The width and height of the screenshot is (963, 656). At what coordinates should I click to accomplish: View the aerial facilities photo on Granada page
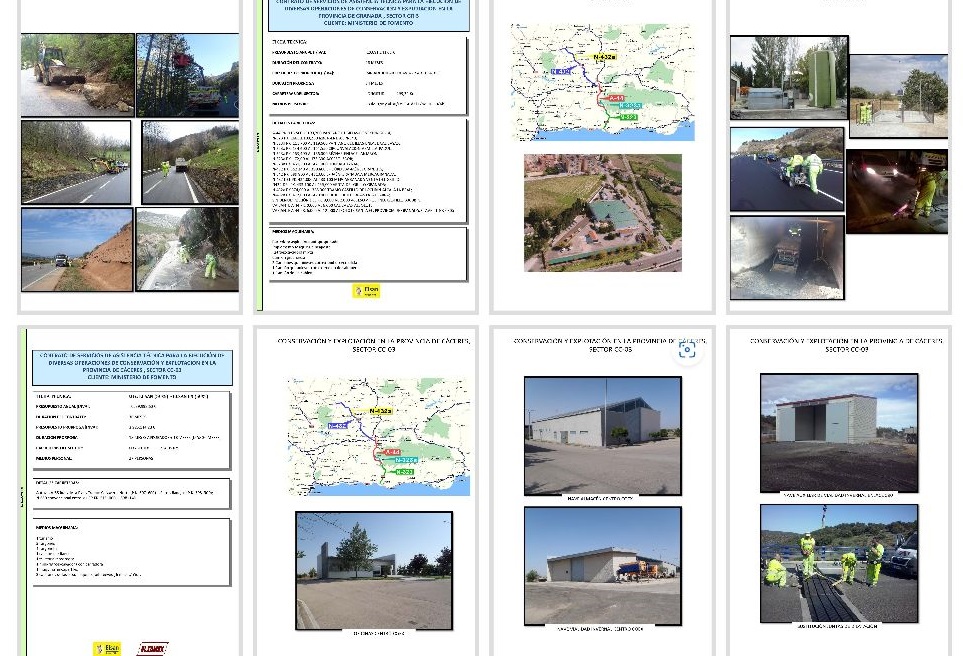pos(604,211)
